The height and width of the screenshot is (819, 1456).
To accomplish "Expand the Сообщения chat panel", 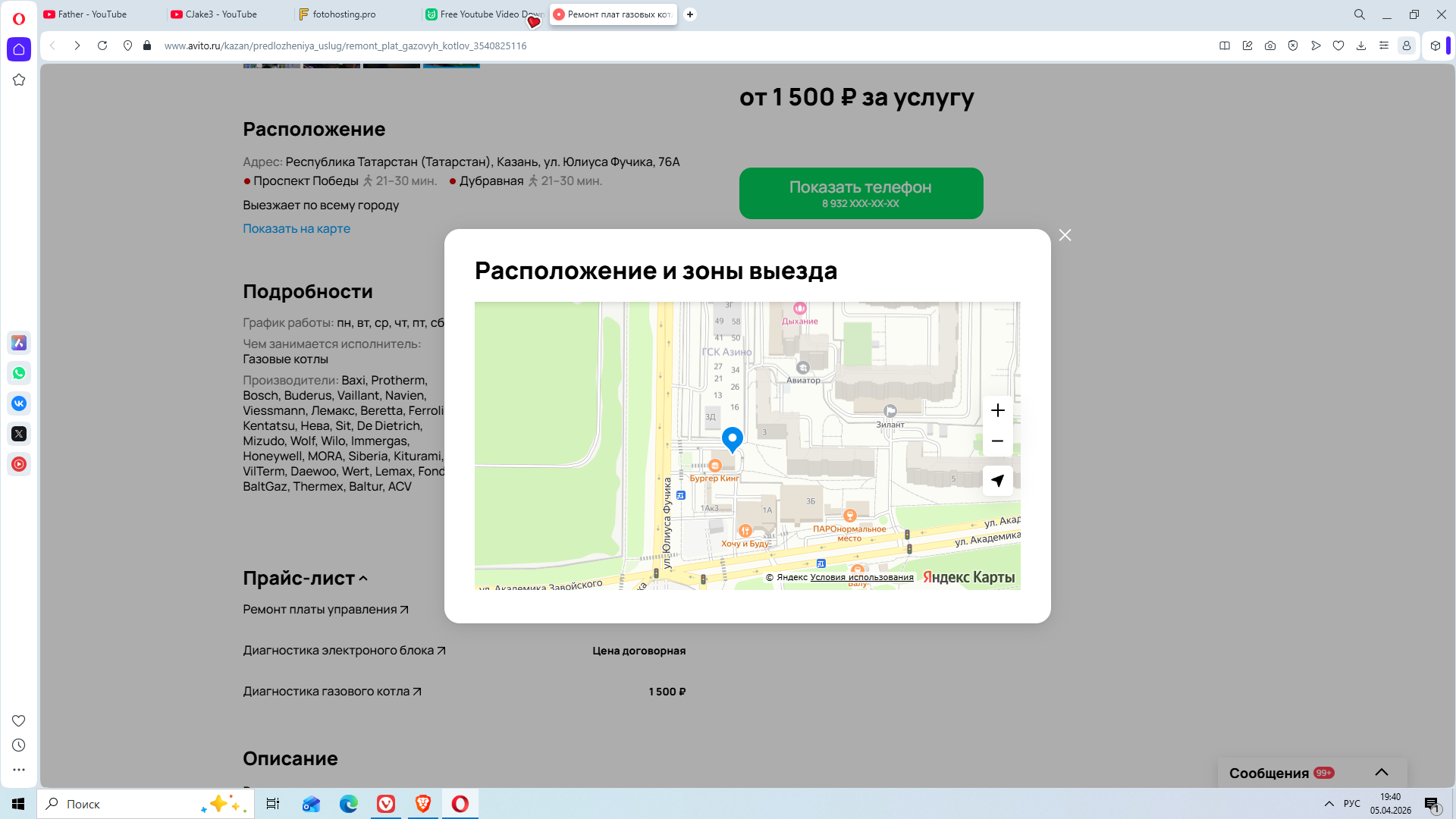I will 1381,772.
